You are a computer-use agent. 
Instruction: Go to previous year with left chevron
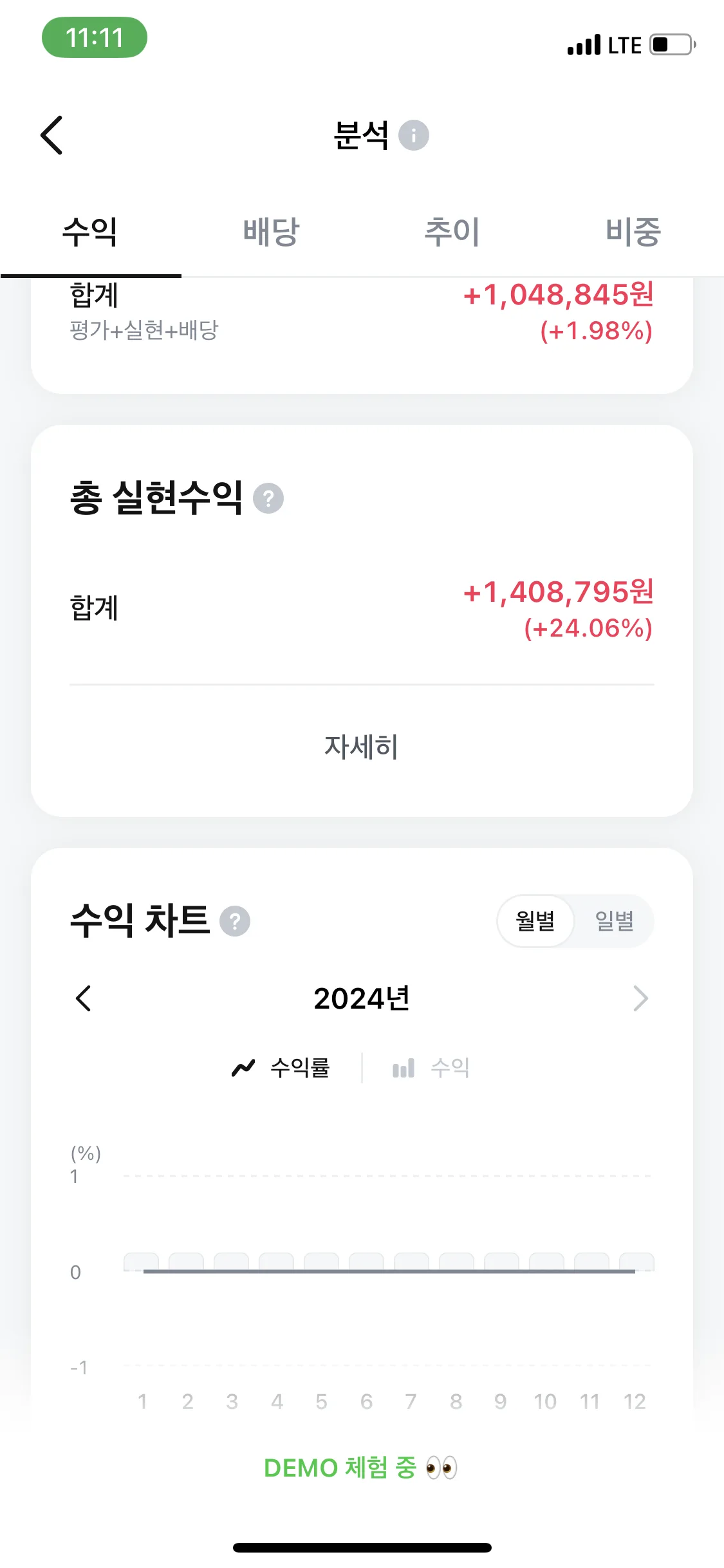(x=84, y=998)
